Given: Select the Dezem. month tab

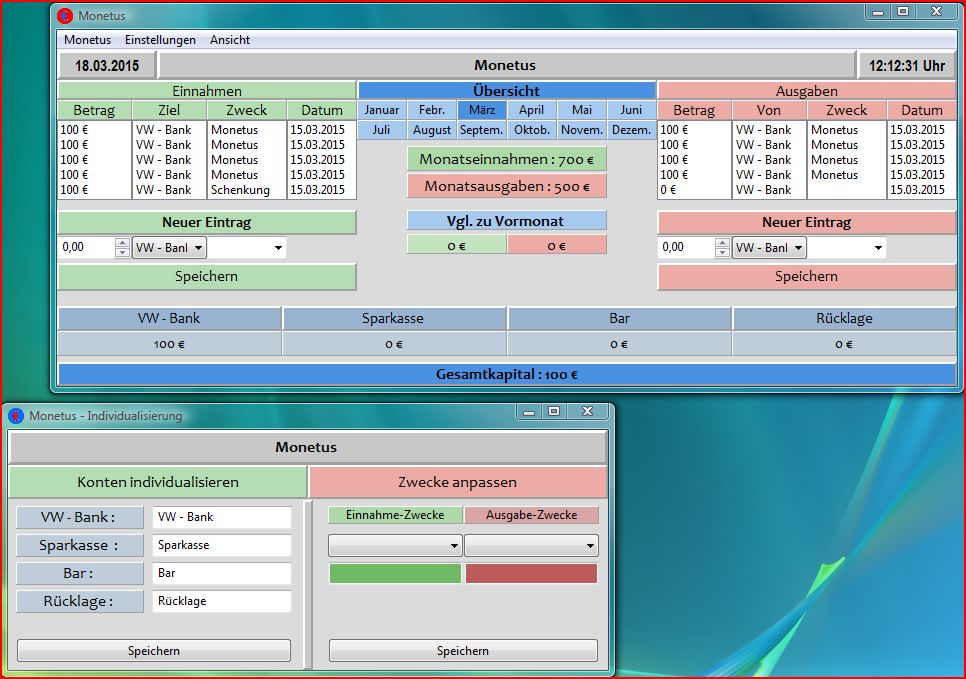Looking at the screenshot, I should [x=631, y=130].
